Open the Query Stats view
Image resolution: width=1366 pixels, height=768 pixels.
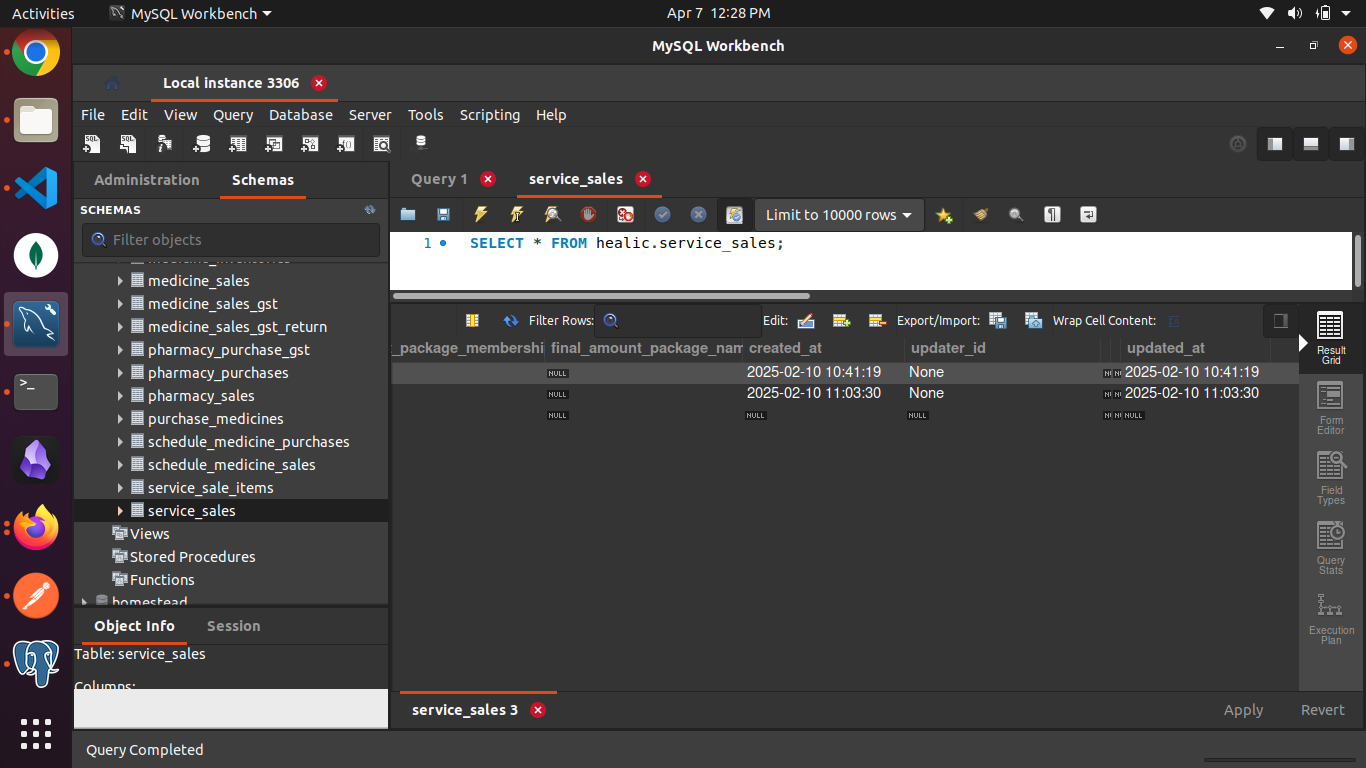coord(1331,549)
